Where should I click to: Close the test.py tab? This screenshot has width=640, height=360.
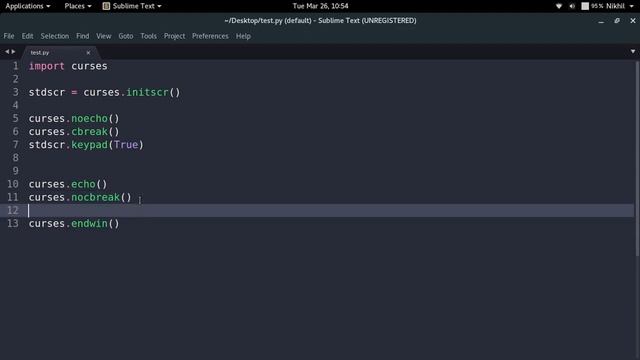[88, 53]
